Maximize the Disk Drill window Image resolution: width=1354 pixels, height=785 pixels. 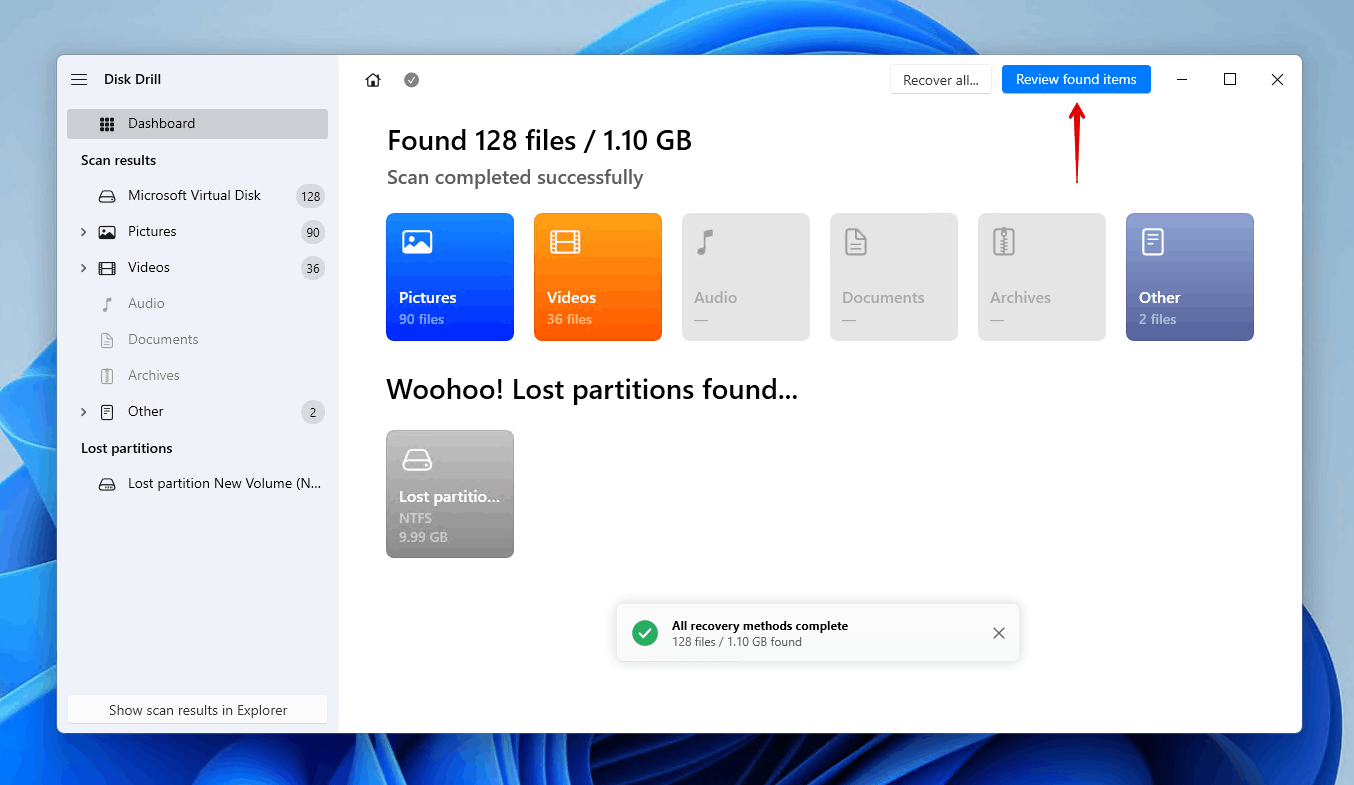pyautogui.click(x=1230, y=79)
